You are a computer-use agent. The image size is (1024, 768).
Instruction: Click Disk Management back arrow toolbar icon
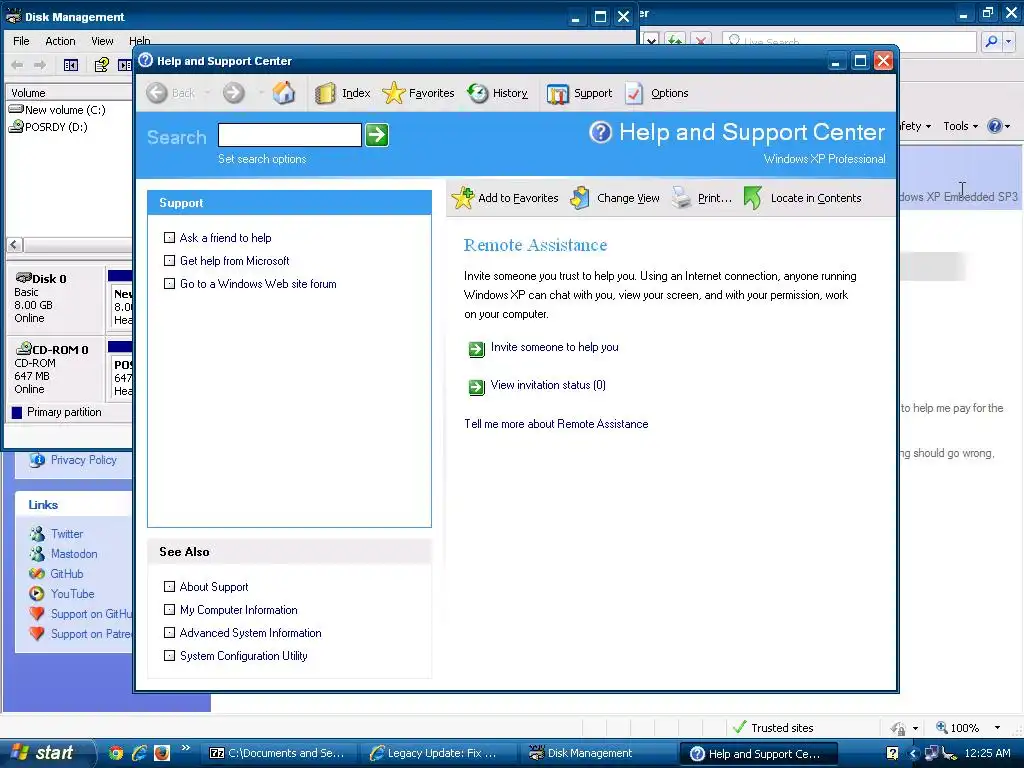click(x=18, y=65)
